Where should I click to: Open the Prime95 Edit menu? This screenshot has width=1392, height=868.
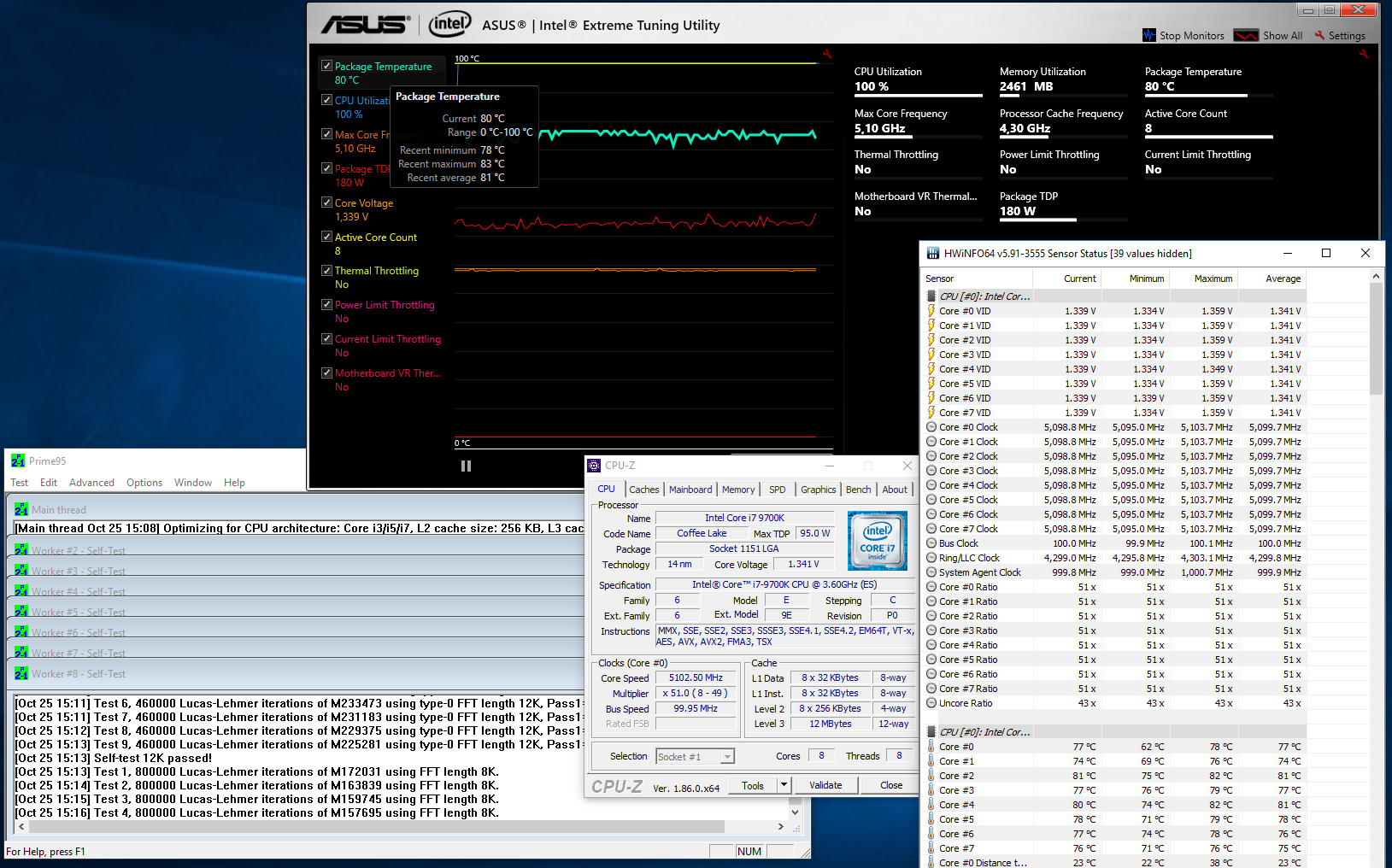49,483
